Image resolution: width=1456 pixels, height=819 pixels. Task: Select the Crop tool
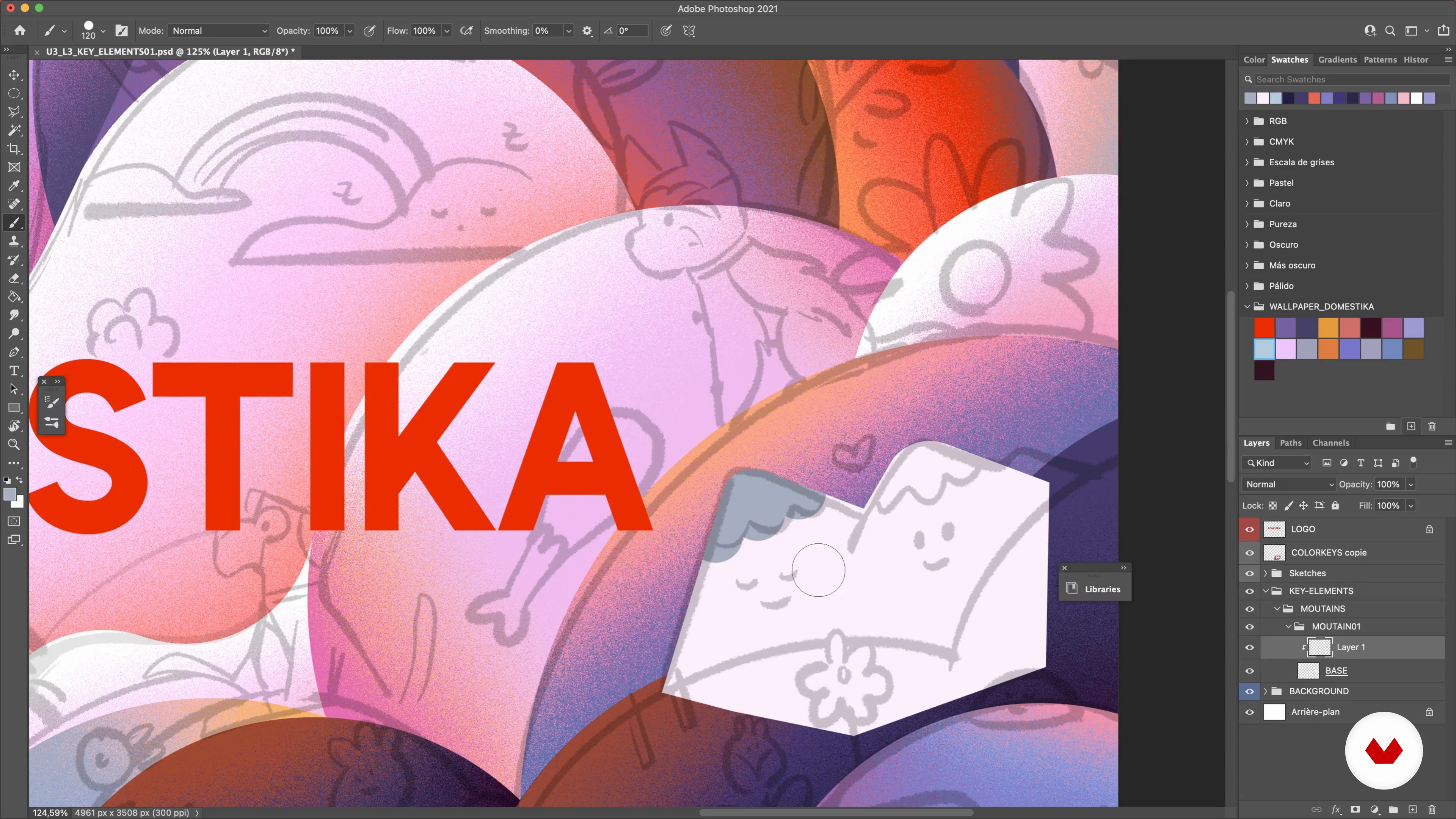coord(14,149)
